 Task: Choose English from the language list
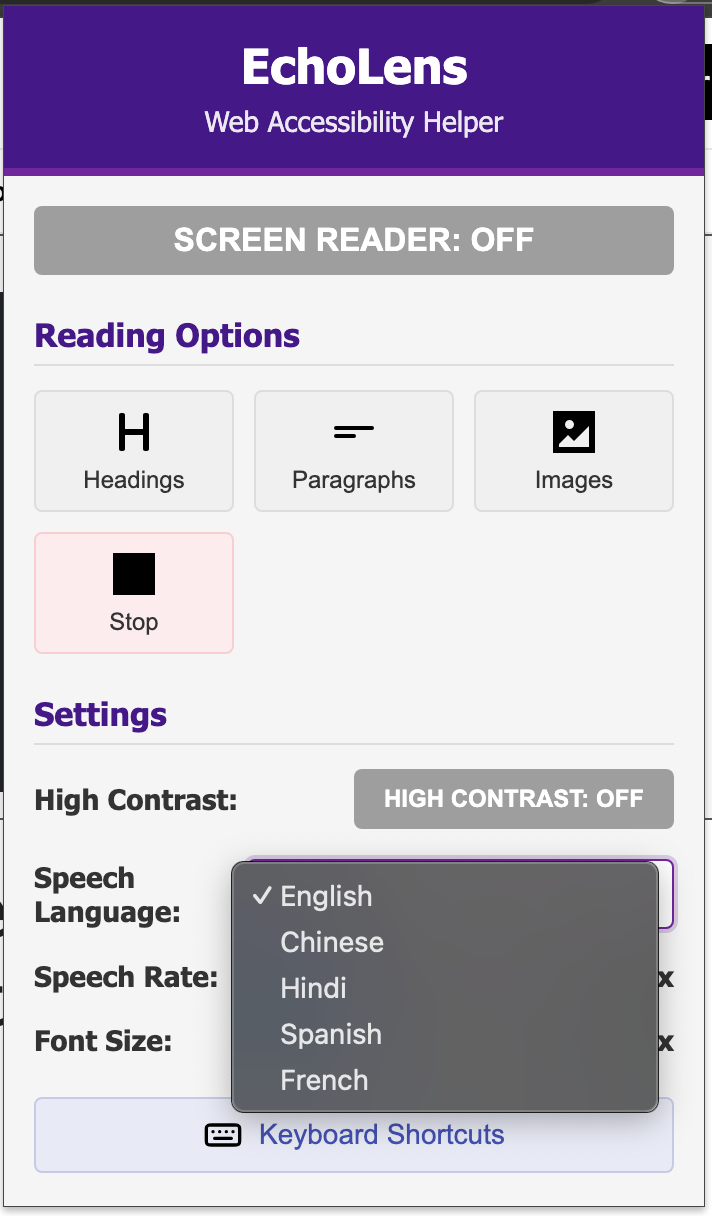click(326, 896)
